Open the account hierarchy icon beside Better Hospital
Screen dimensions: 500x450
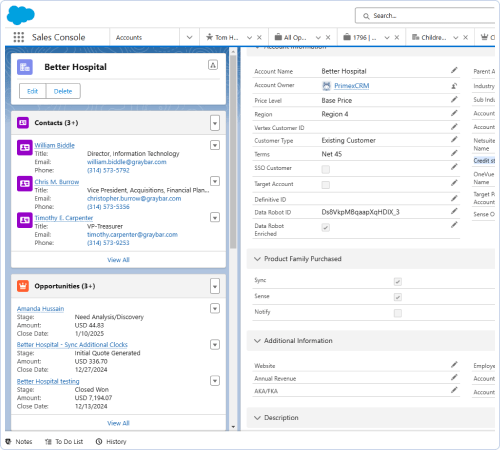[213, 65]
